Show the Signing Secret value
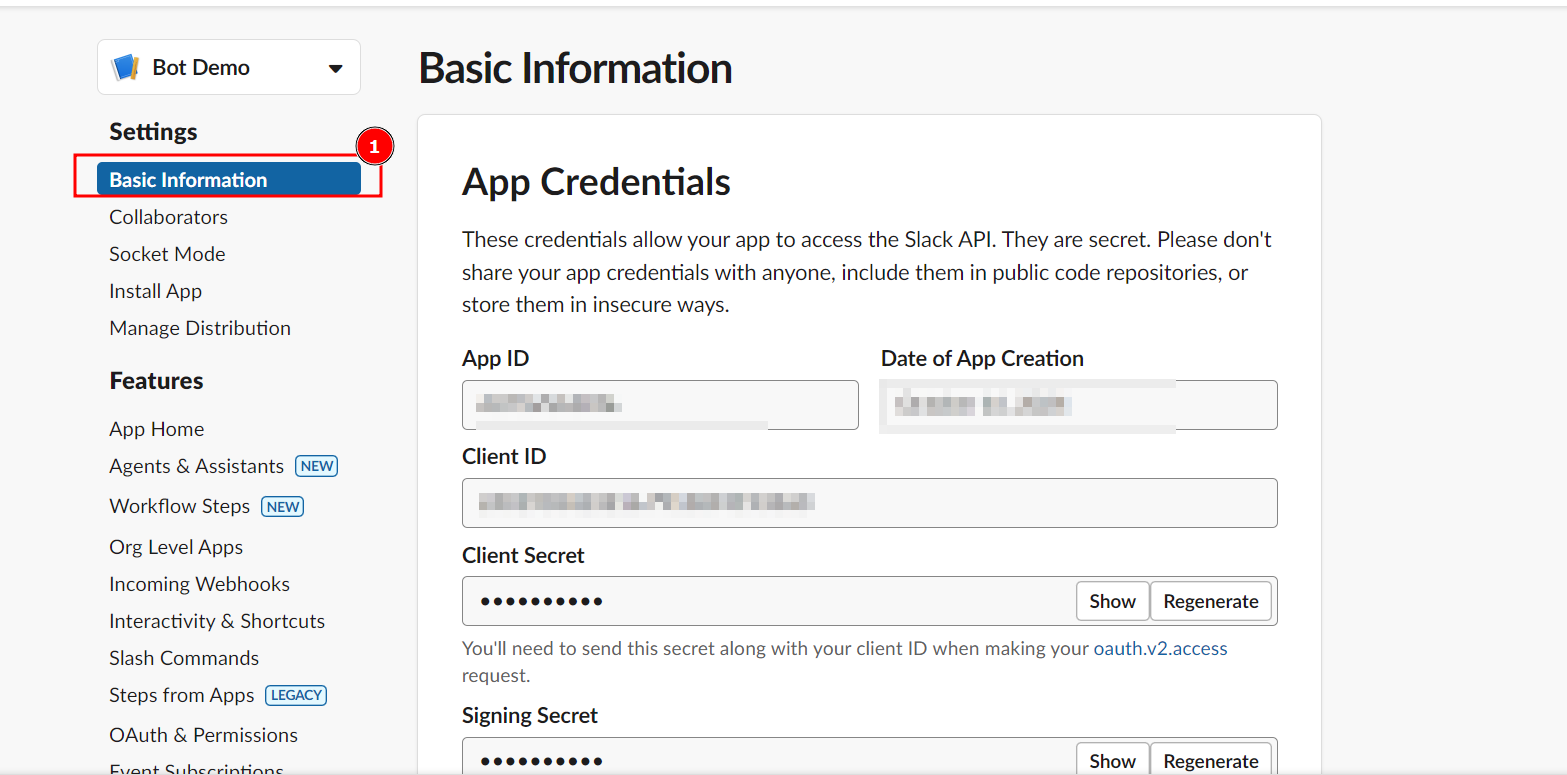1567x775 pixels. click(x=1112, y=759)
